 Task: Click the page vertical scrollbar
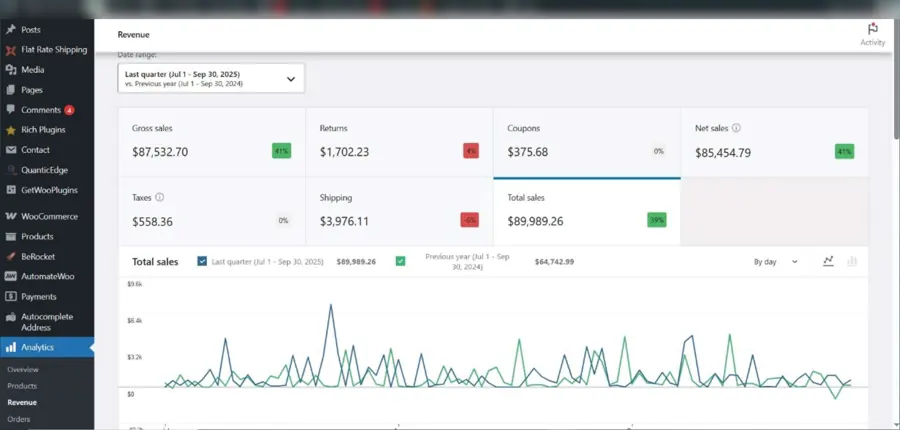897,80
